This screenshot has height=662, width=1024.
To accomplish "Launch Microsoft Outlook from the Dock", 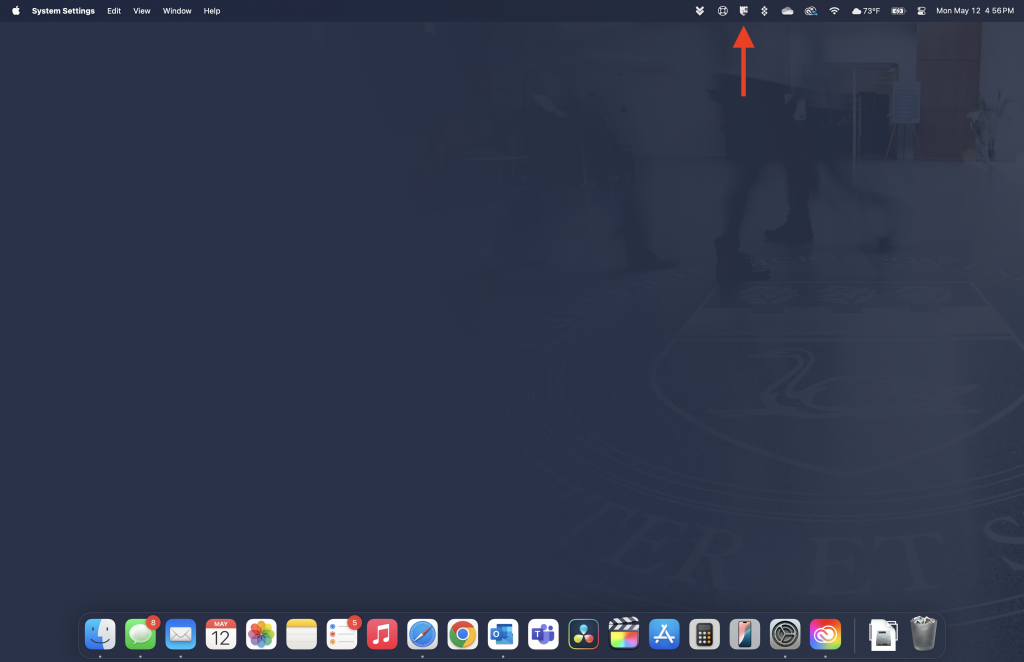I will coord(502,634).
